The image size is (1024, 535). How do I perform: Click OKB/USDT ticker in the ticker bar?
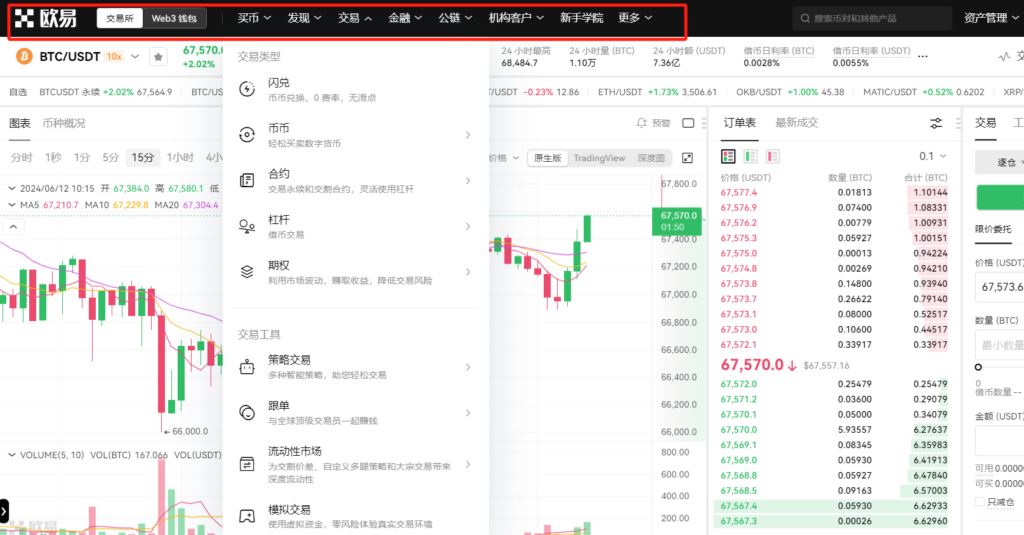(790, 92)
